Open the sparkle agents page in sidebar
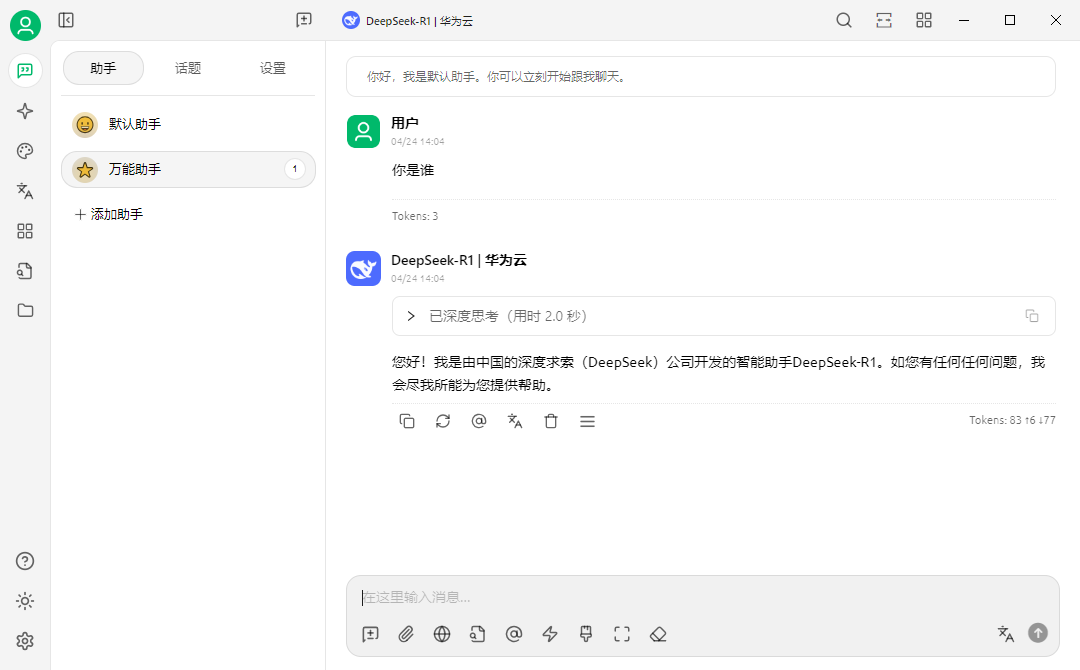 click(25, 111)
